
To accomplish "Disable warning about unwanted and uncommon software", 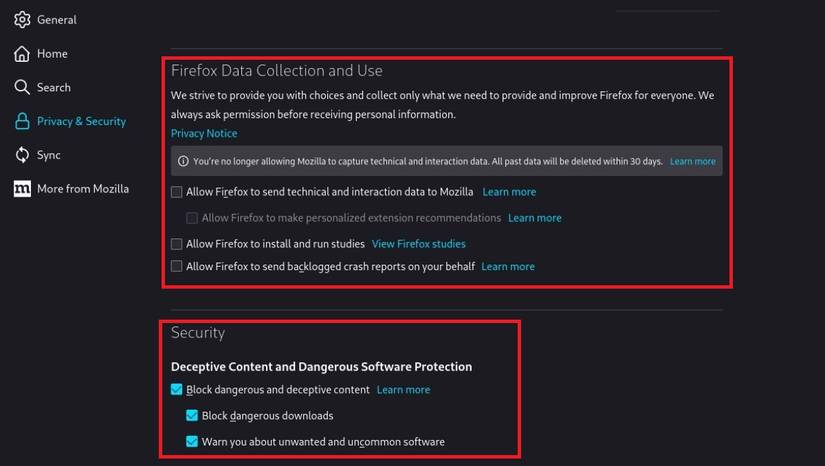I will pyautogui.click(x=193, y=442).
